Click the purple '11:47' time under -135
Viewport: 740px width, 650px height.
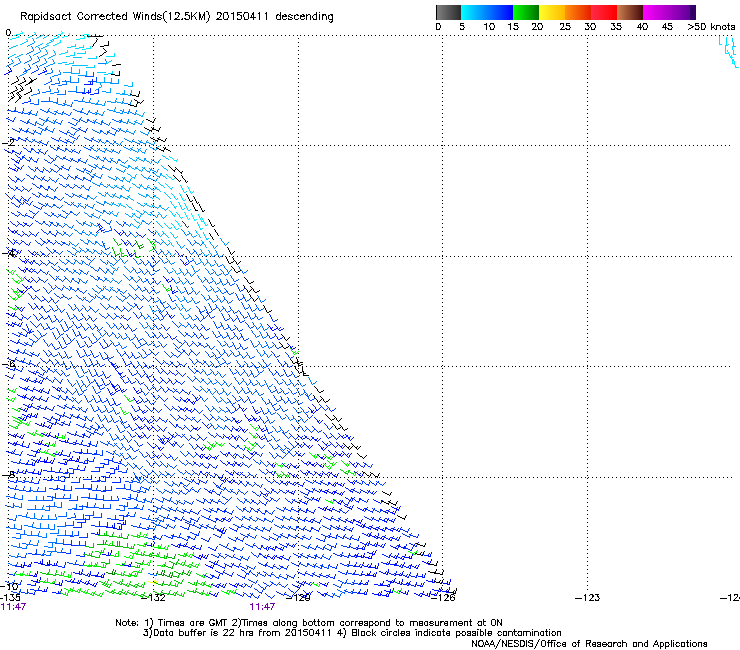tap(13, 607)
